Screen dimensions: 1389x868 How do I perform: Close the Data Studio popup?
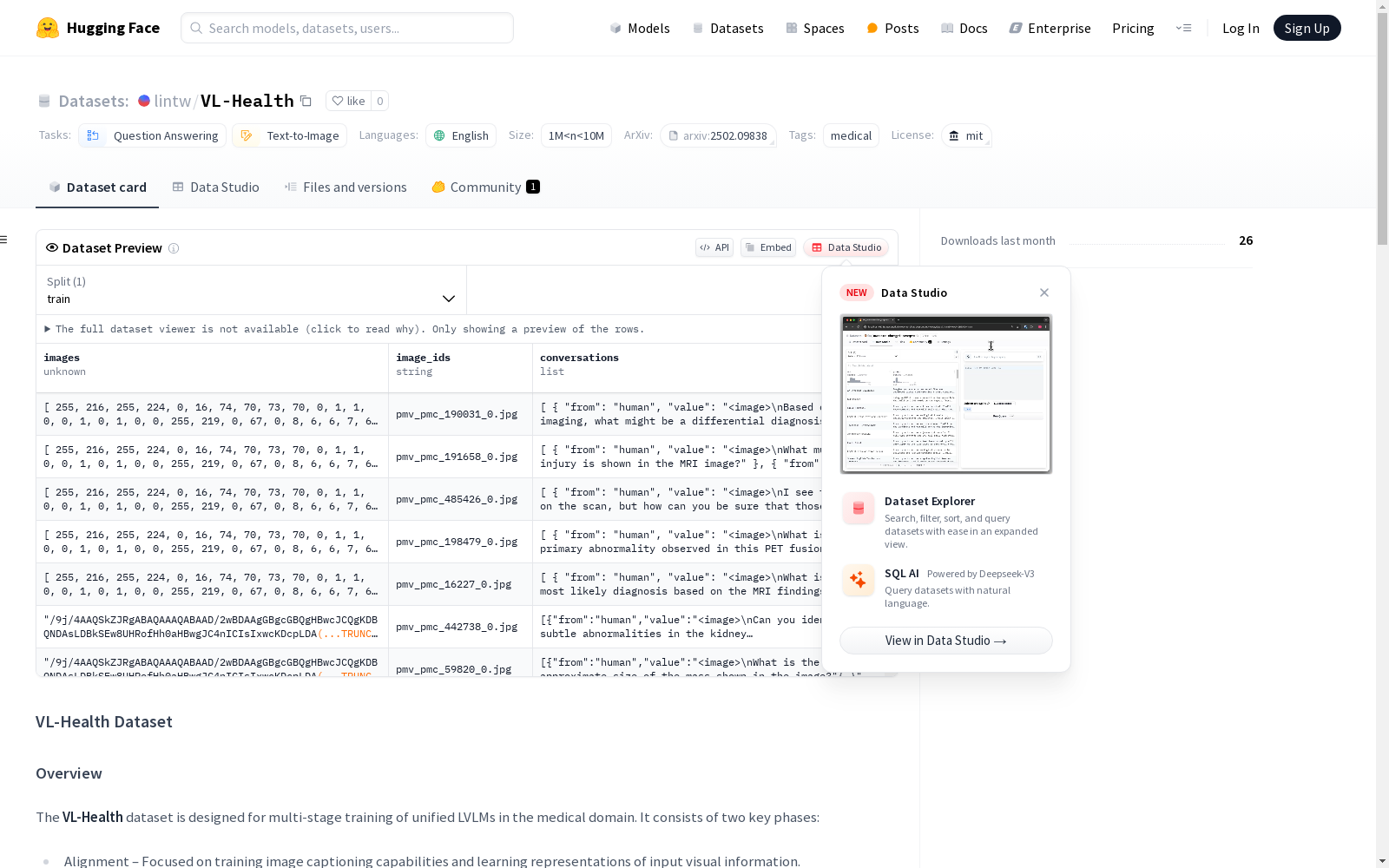click(x=1044, y=293)
